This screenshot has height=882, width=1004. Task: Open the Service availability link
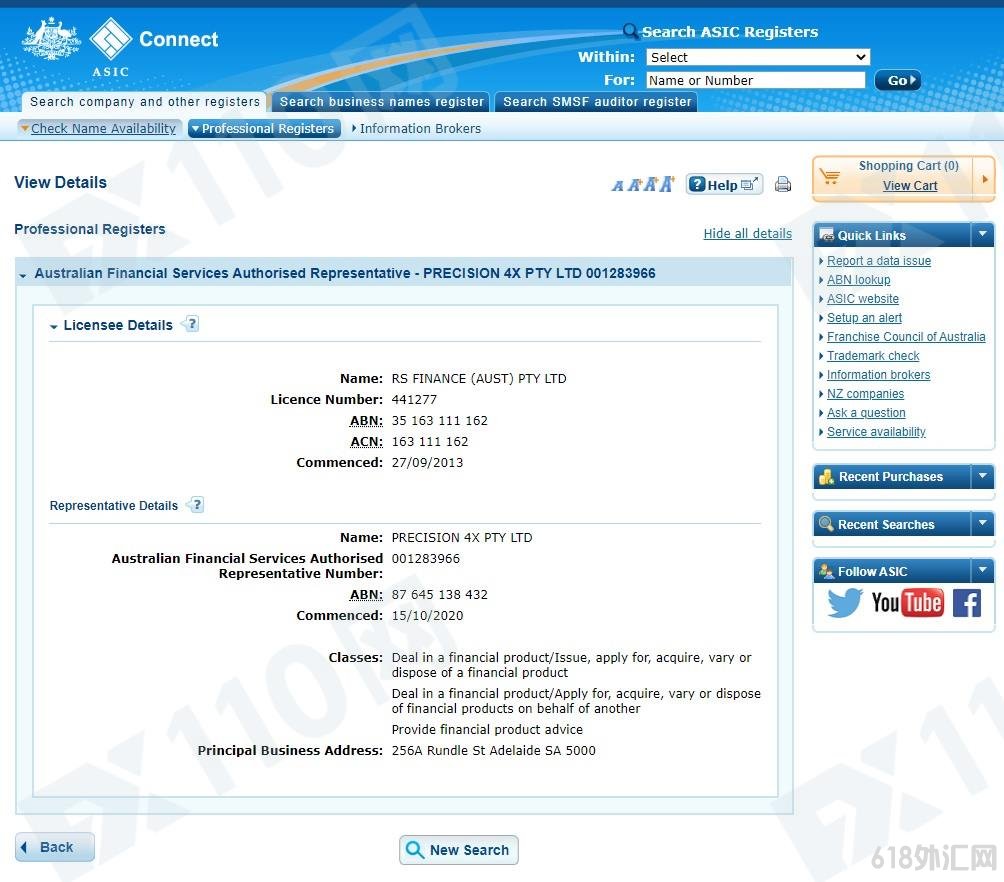pos(876,432)
